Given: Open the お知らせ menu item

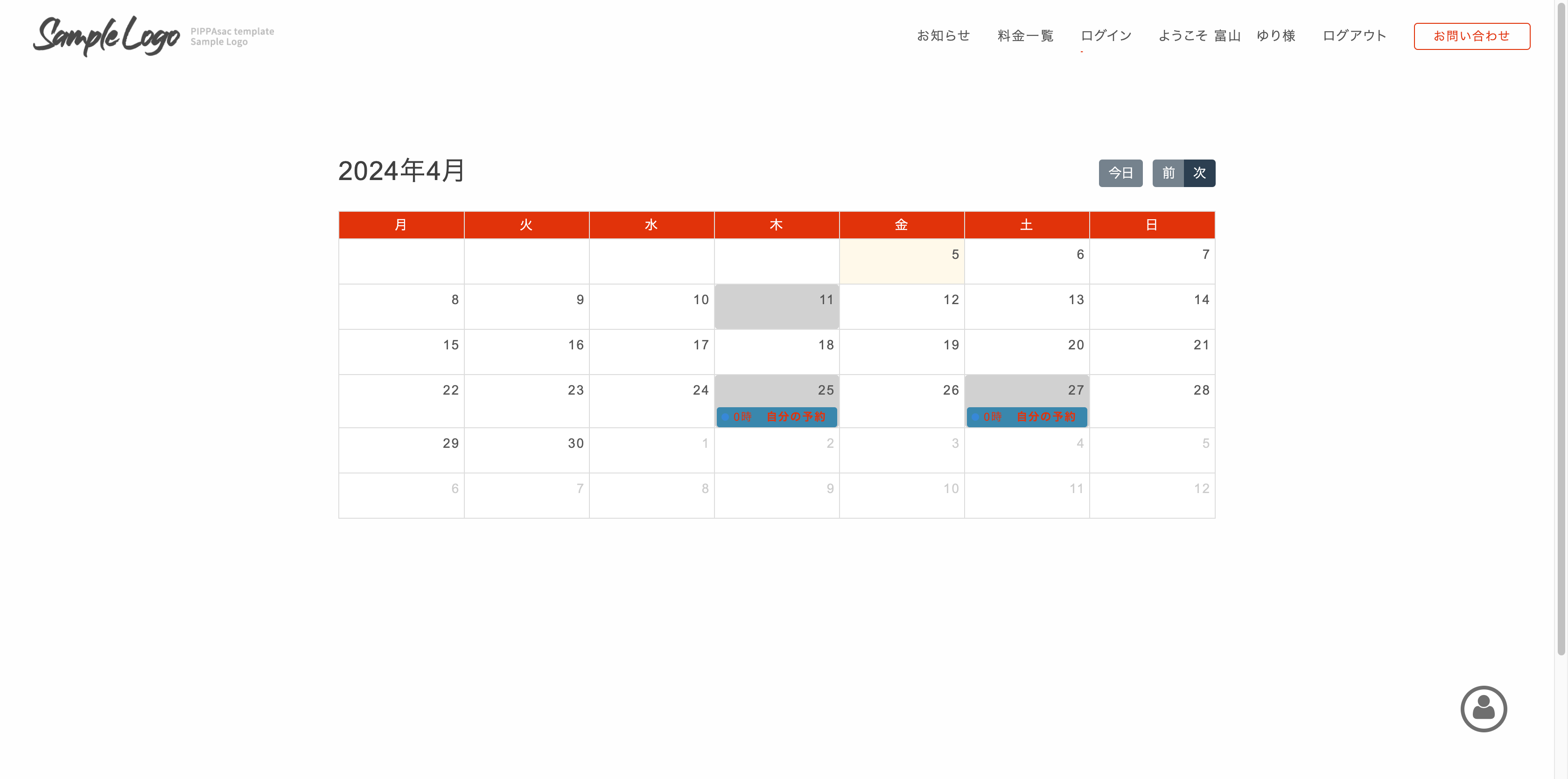Looking at the screenshot, I should coord(943,36).
